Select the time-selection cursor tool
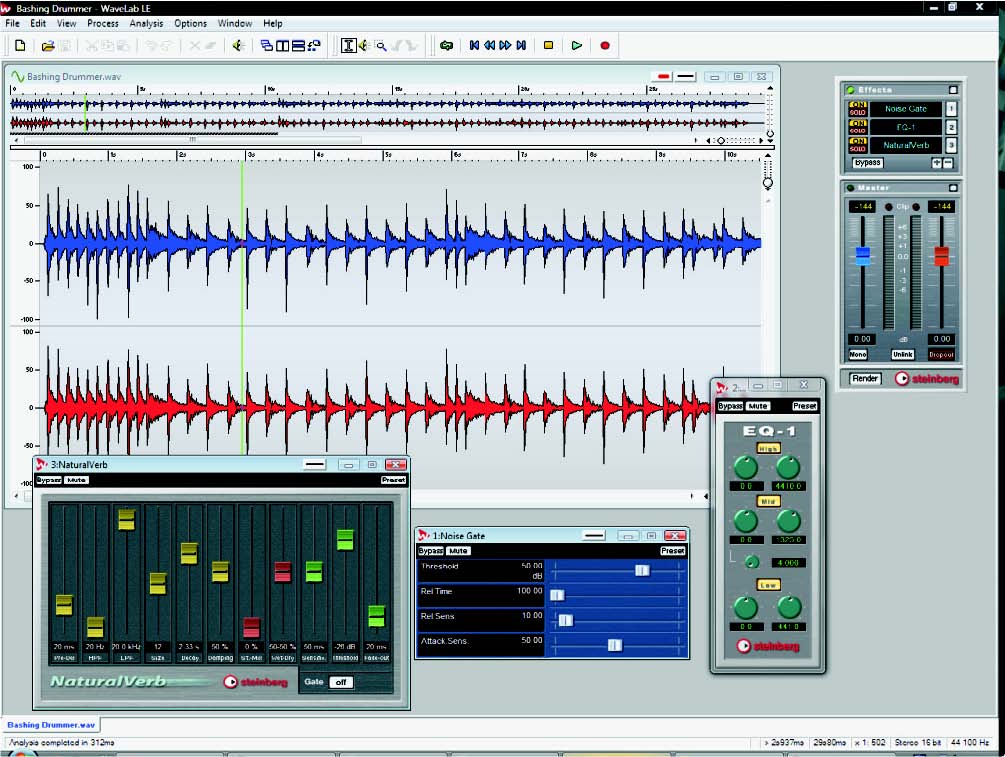 [x=348, y=46]
